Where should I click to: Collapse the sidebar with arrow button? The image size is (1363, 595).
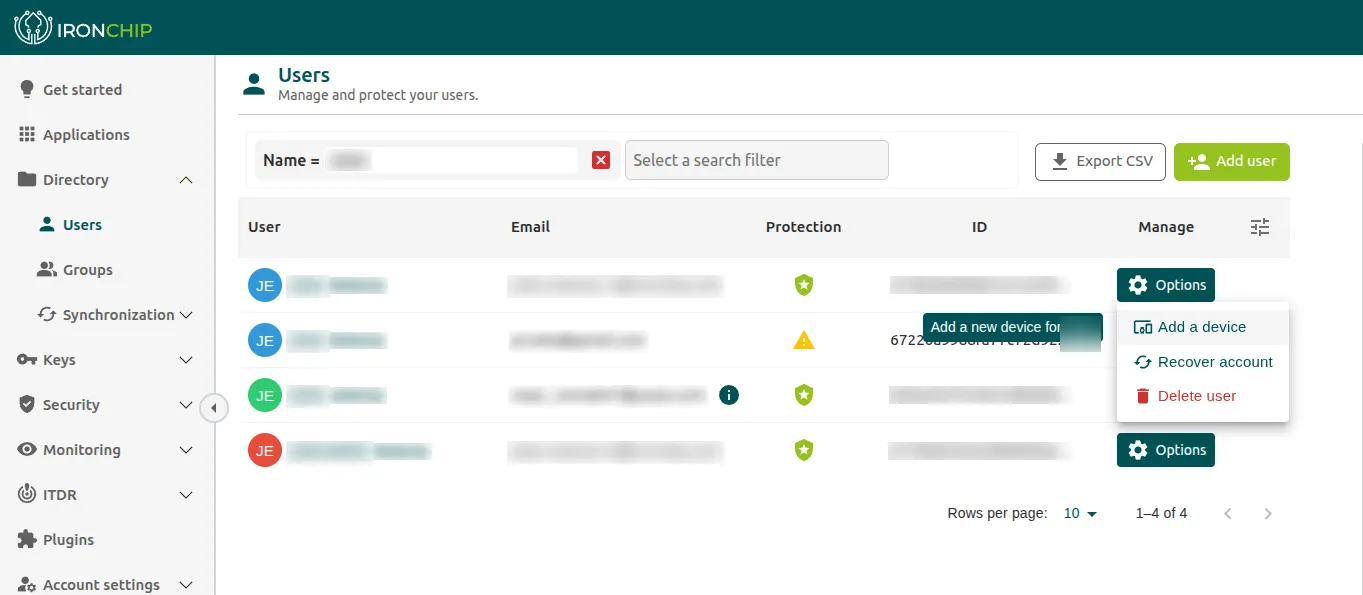214,408
